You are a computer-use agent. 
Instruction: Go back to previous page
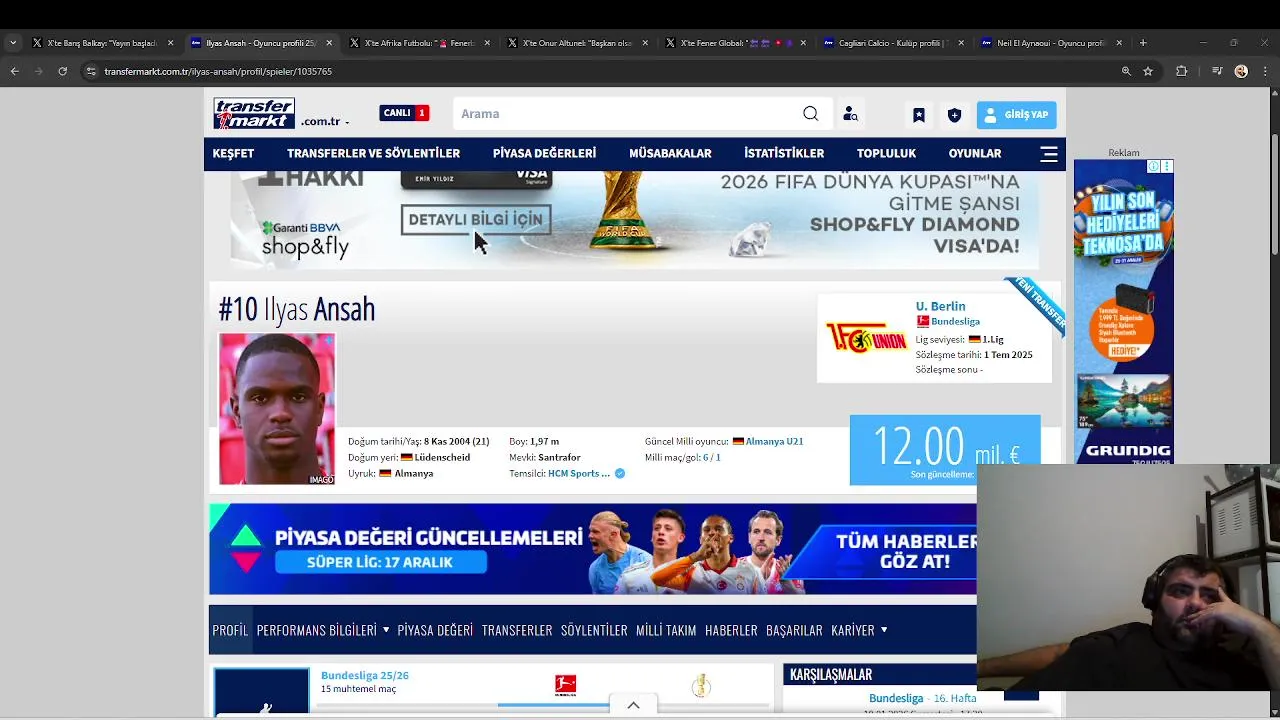[x=14, y=71]
